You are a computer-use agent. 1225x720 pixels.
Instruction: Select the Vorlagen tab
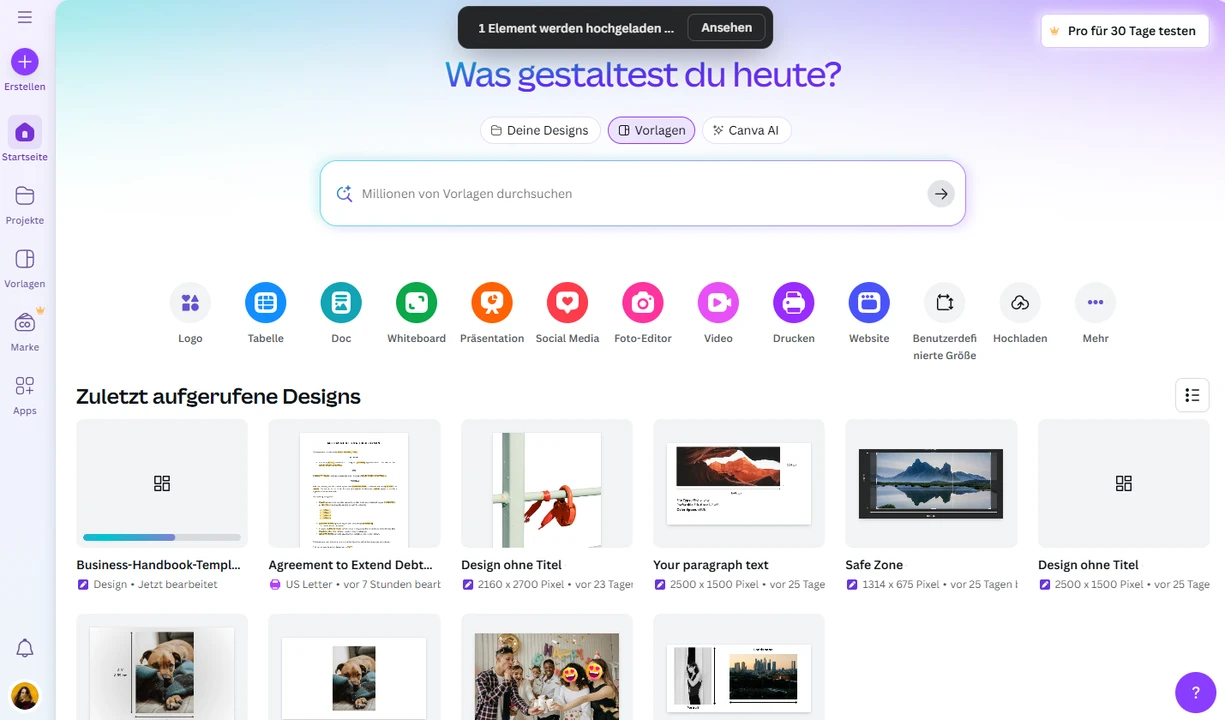click(x=651, y=130)
